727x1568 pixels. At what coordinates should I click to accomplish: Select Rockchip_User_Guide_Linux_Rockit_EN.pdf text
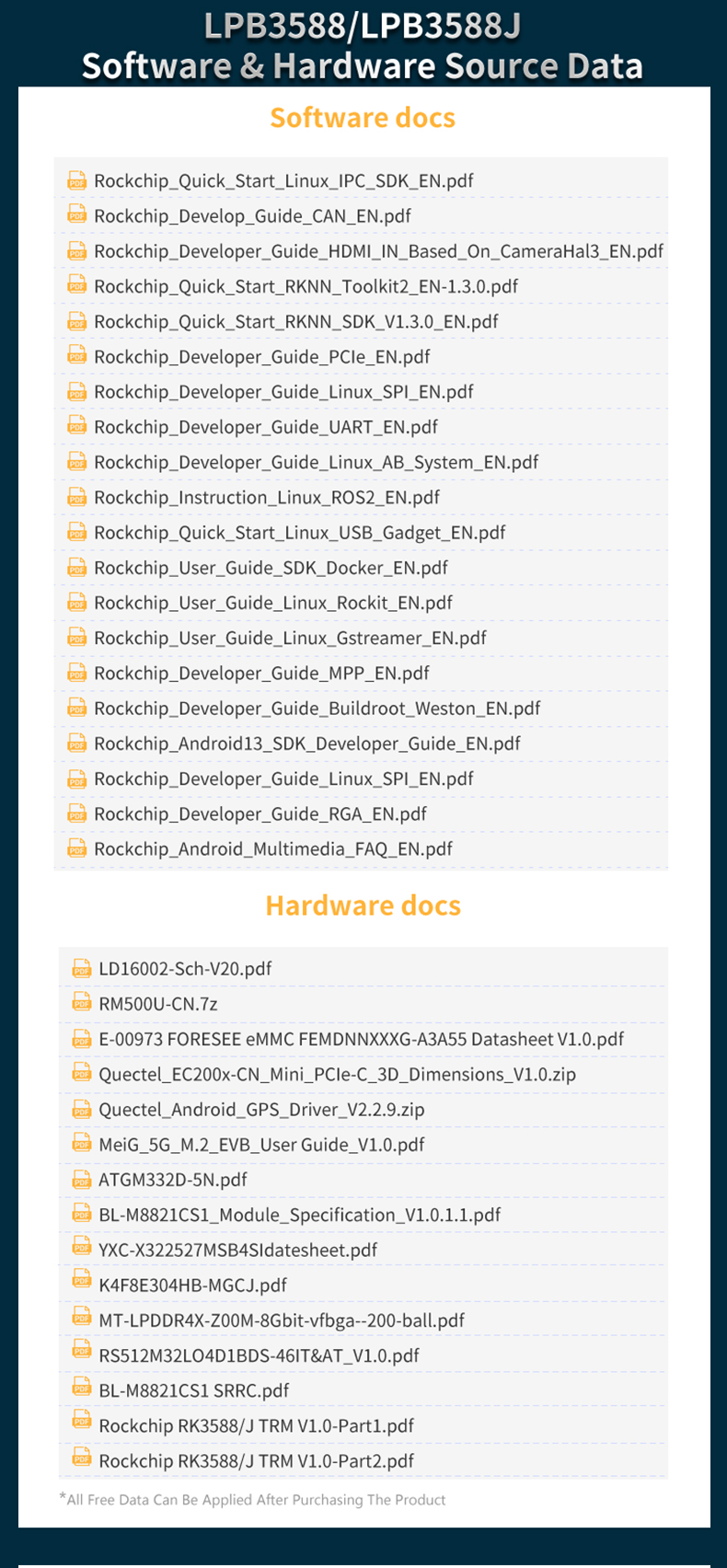click(x=273, y=603)
